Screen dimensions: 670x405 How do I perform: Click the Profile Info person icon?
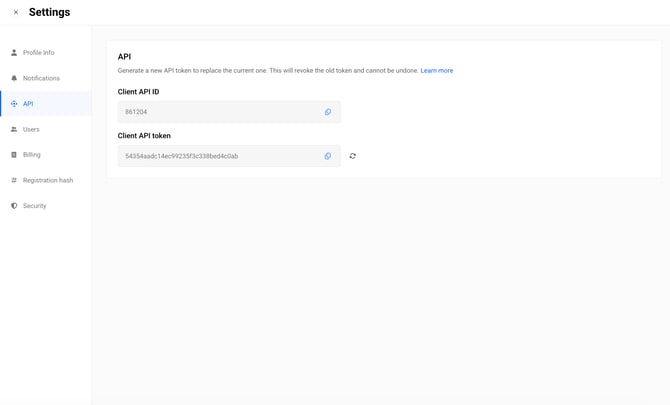pyautogui.click(x=14, y=53)
